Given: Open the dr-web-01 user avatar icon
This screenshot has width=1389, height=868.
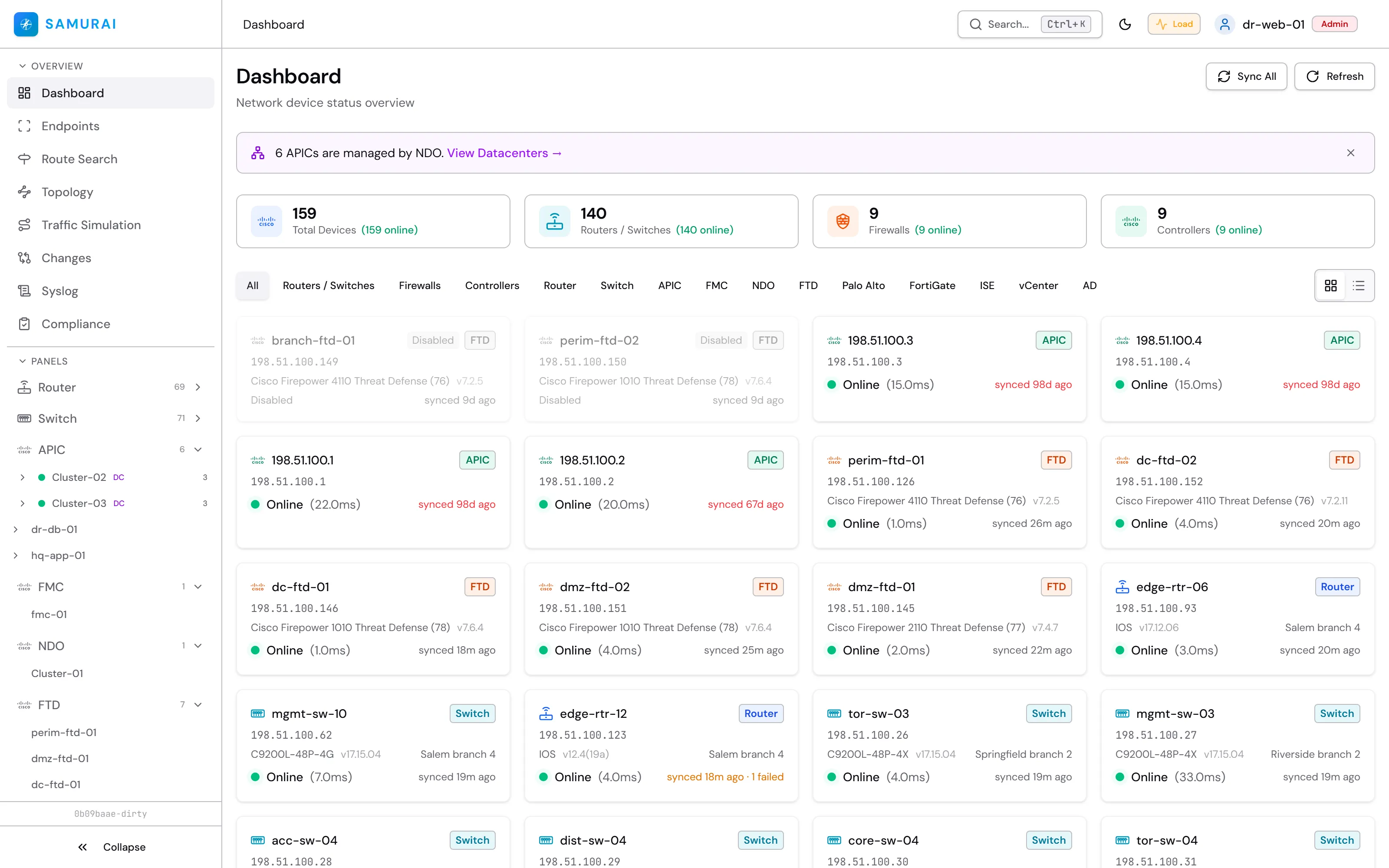Looking at the screenshot, I should click(1224, 24).
